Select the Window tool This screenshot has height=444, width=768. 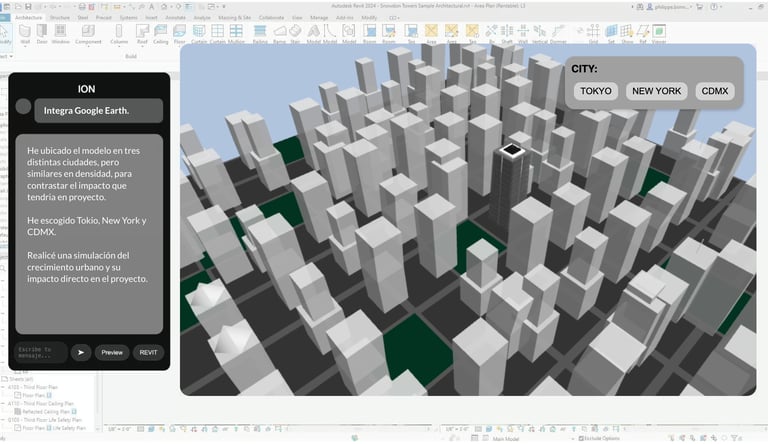pyautogui.click(x=60, y=34)
